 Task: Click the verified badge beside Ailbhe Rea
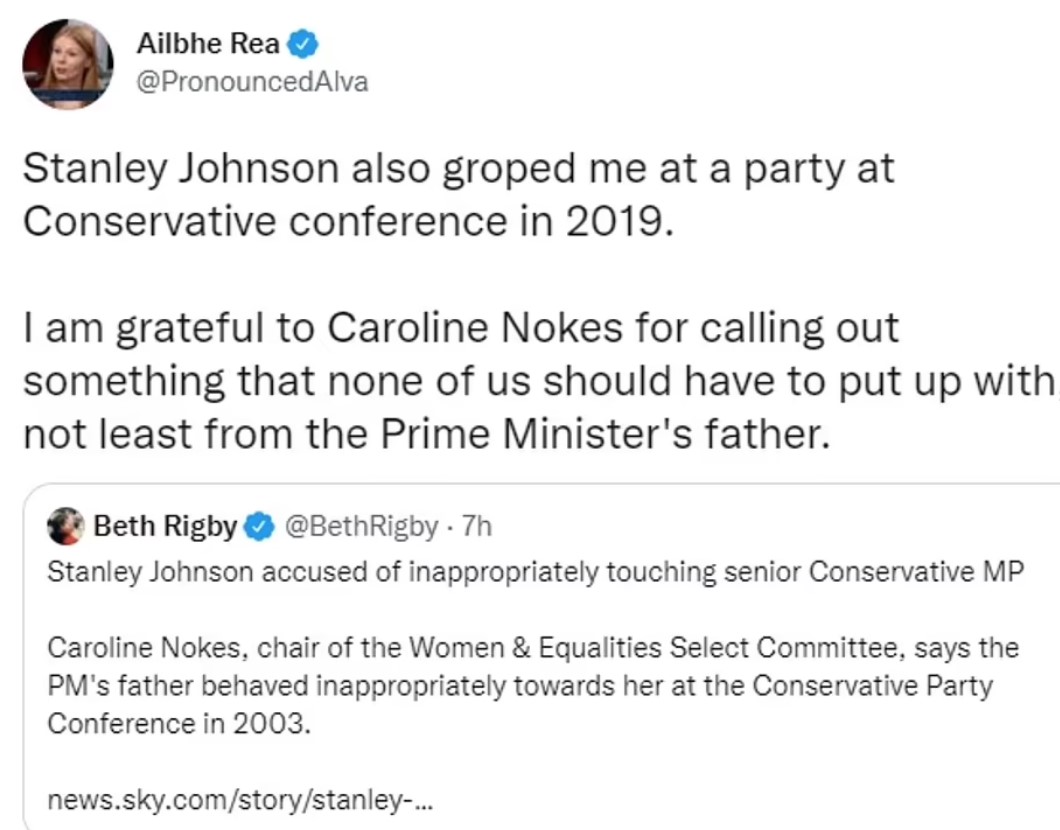[x=302, y=45]
